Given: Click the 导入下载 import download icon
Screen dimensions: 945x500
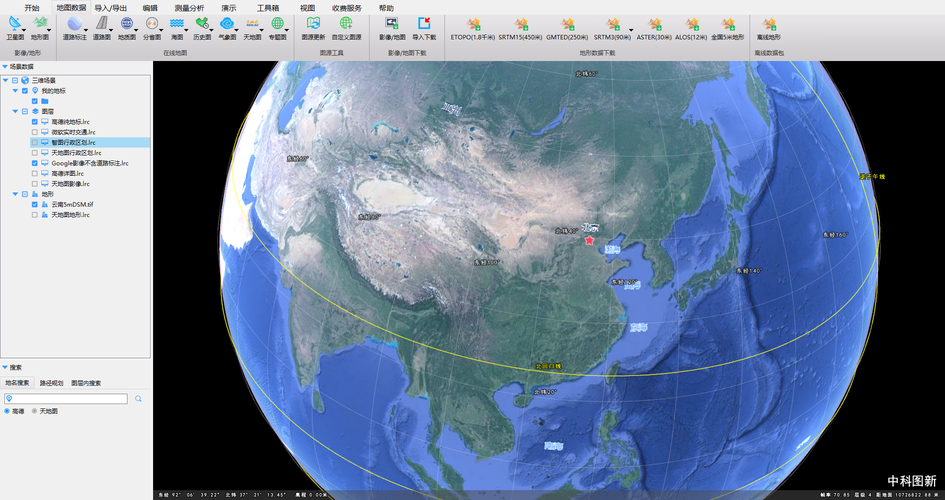Looking at the screenshot, I should click(x=424, y=25).
